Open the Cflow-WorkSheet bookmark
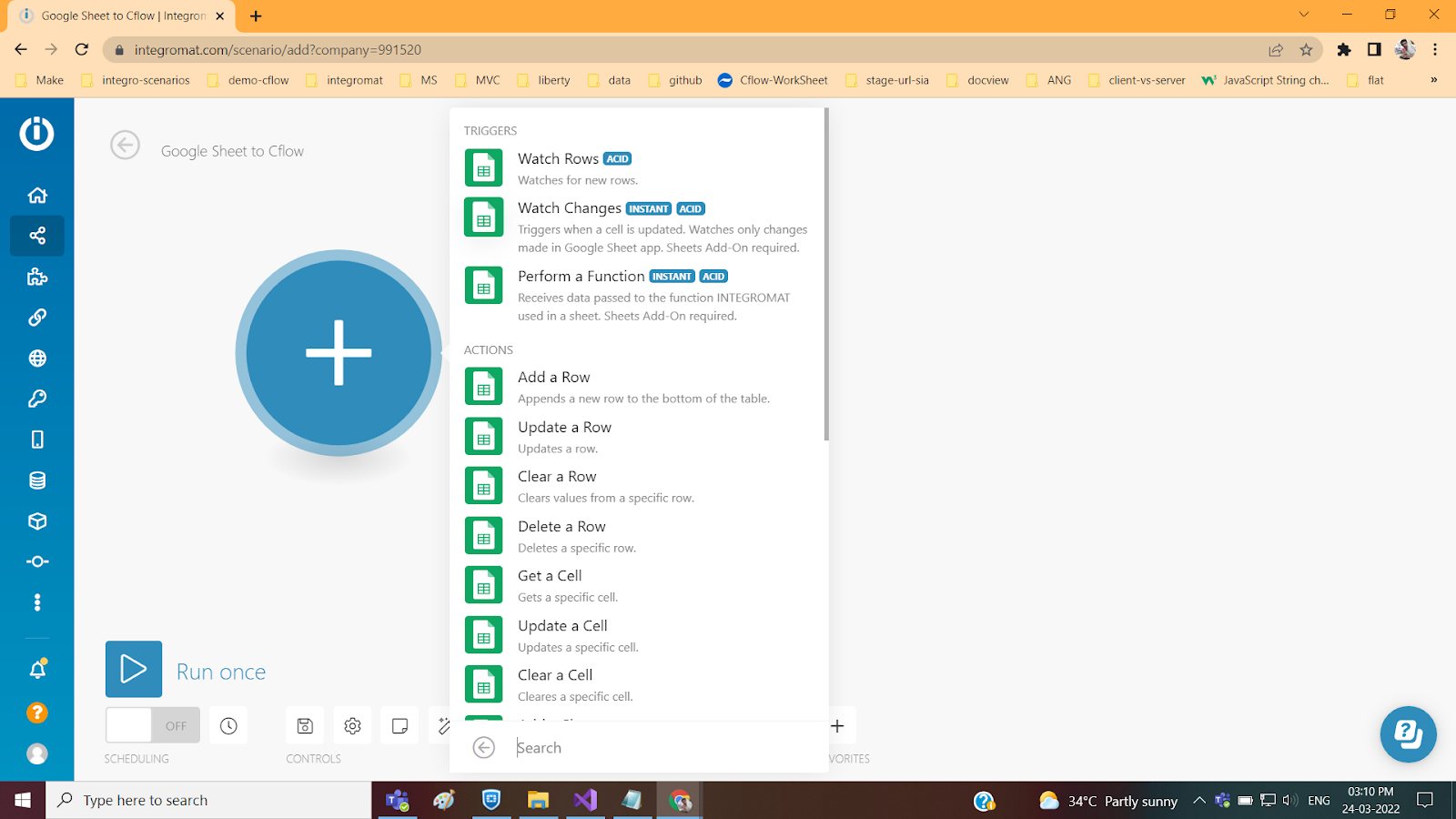Viewport: 1456px width, 819px height. point(773,80)
